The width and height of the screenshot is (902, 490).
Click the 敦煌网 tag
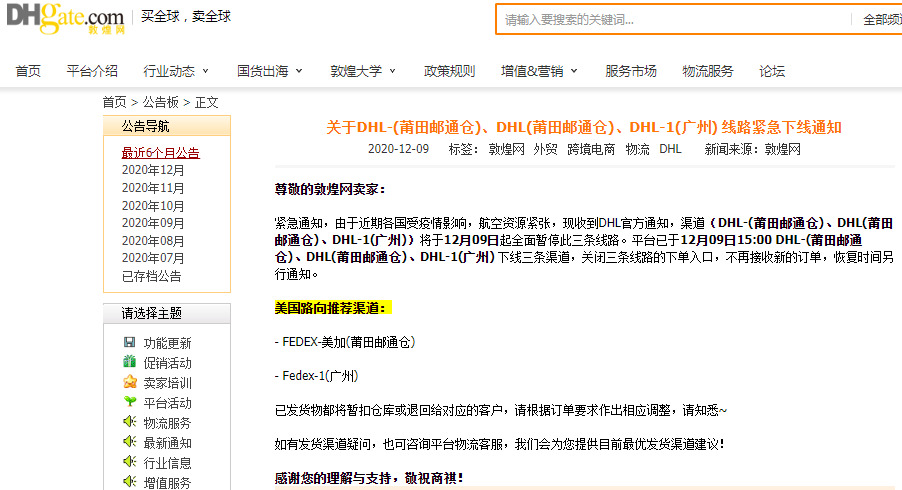pos(506,150)
